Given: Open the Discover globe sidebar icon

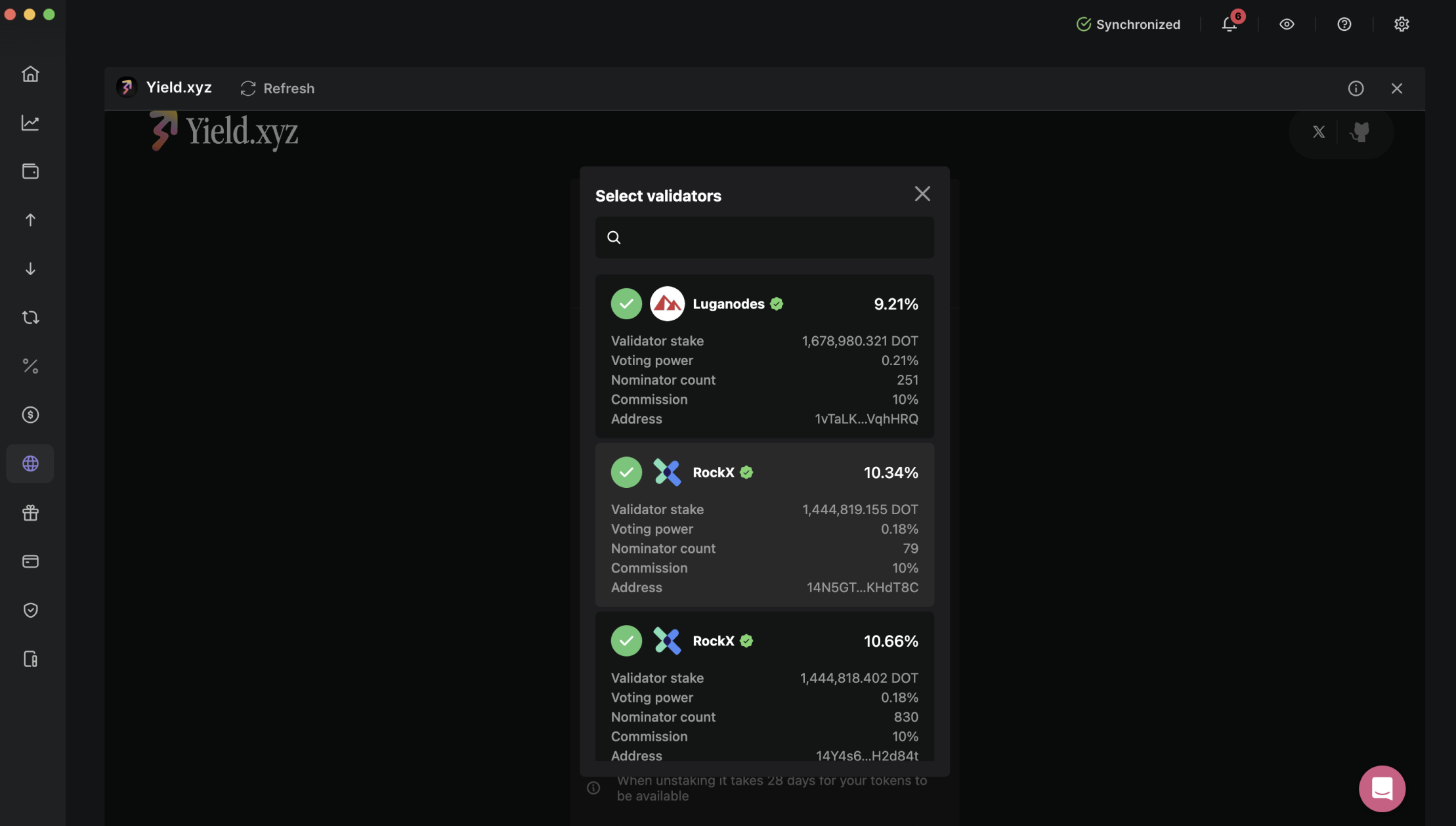Looking at the screenshot, I should pyautogui.click(x=30, y=464).
